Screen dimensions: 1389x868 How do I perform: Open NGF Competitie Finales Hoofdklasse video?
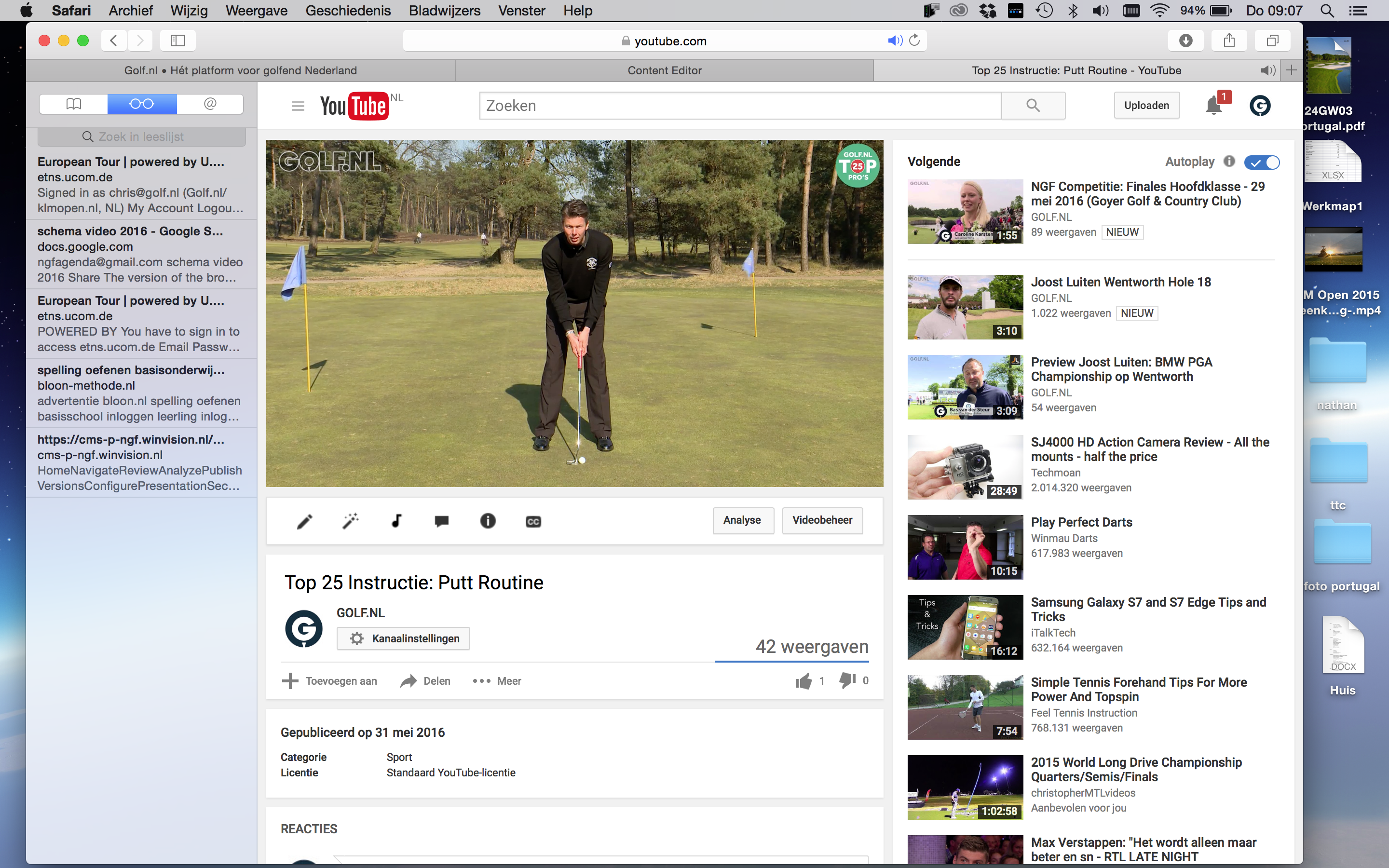[x=1147, y=193]
